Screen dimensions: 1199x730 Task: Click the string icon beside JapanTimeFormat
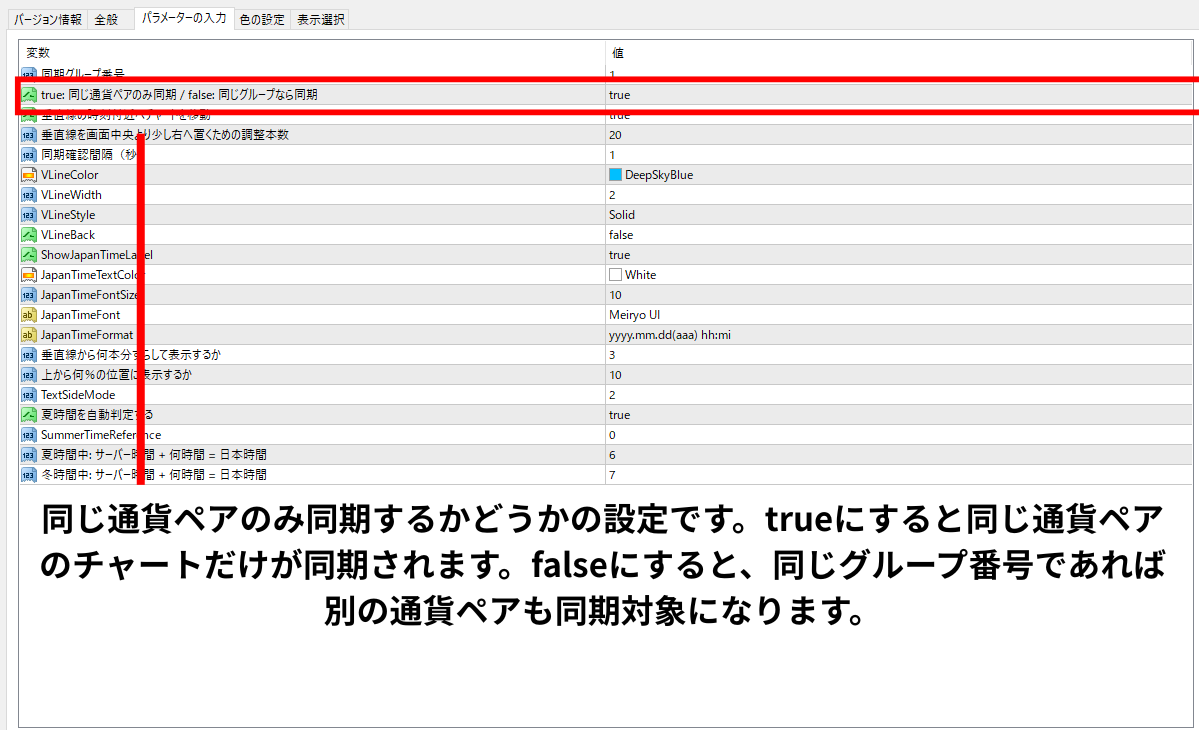pos(29,335)
